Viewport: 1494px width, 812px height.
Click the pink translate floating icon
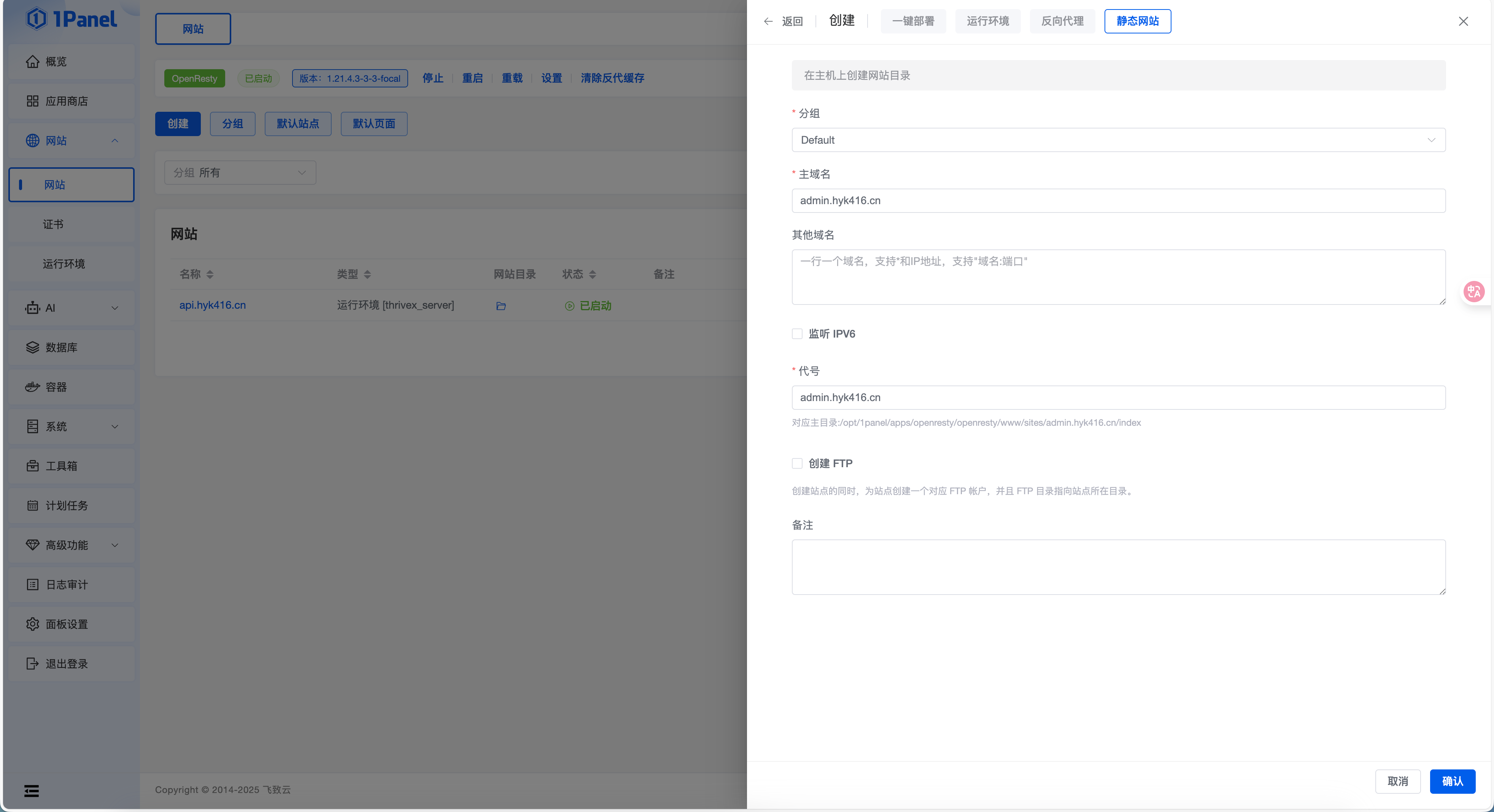1474,291
